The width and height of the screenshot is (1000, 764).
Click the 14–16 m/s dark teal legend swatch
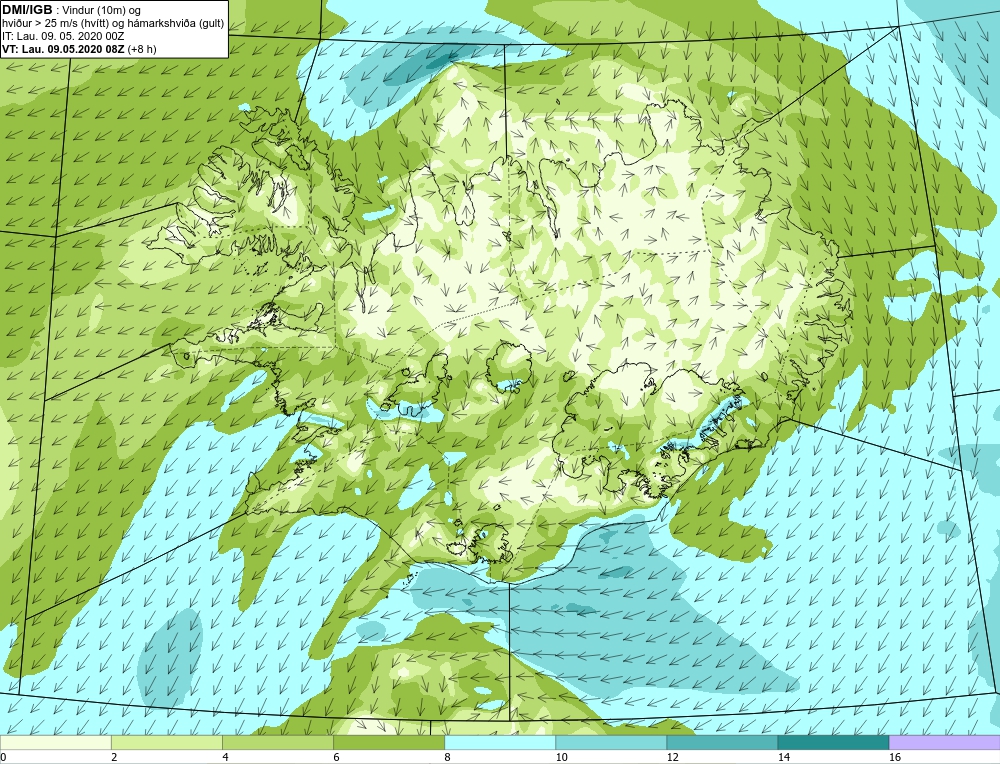832,743
